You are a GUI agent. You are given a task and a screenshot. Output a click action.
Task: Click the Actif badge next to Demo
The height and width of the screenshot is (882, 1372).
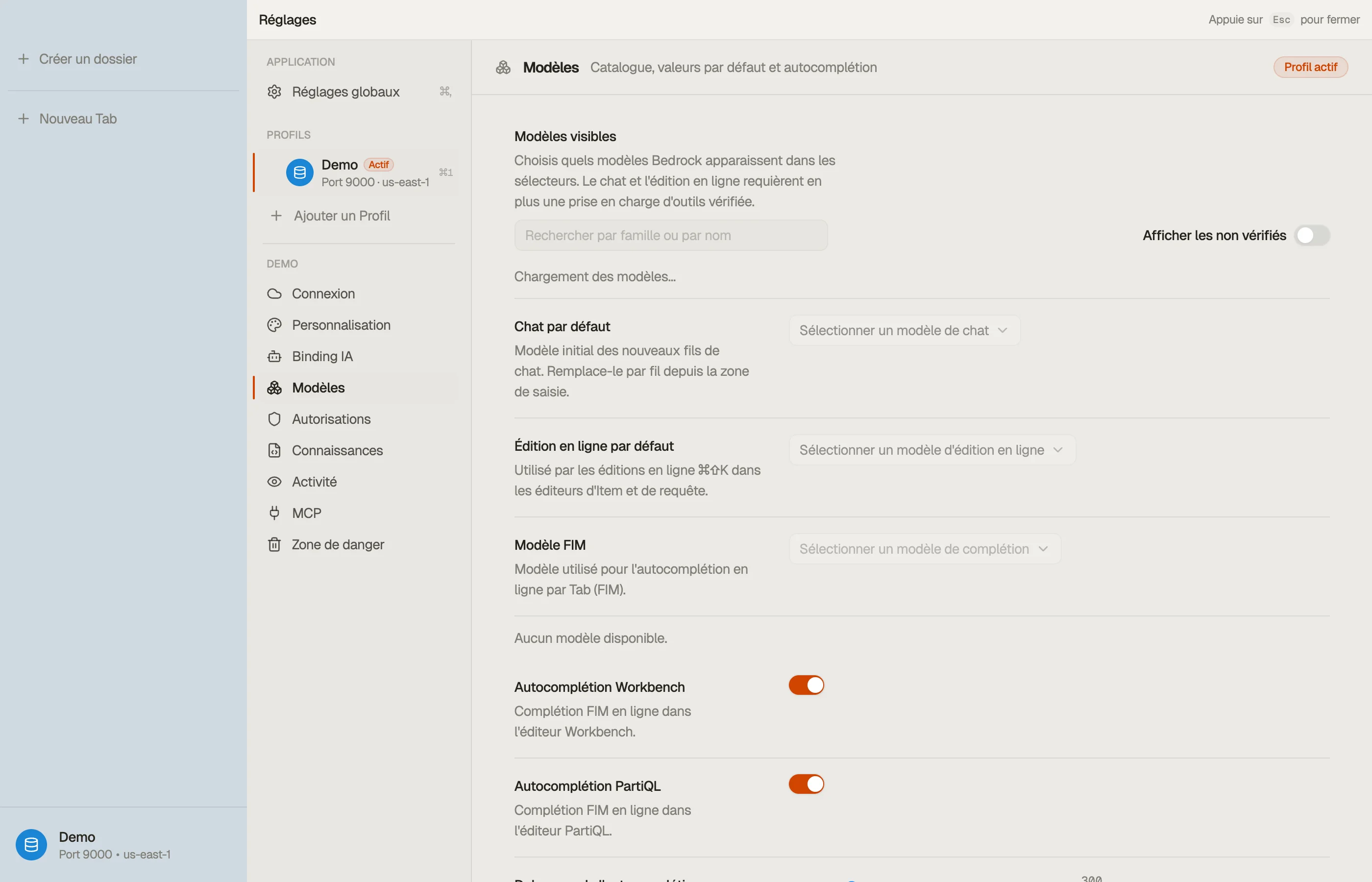[378, 164]
